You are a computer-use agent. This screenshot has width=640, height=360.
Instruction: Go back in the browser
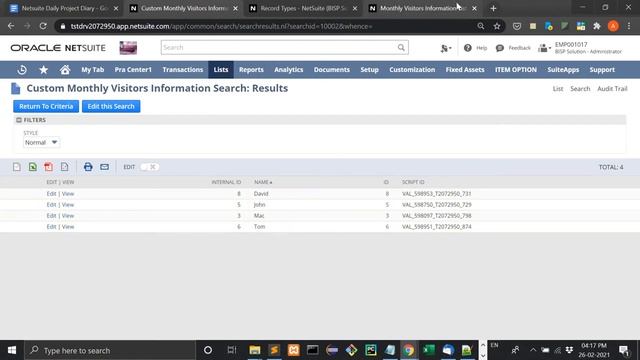coord(11,26)
